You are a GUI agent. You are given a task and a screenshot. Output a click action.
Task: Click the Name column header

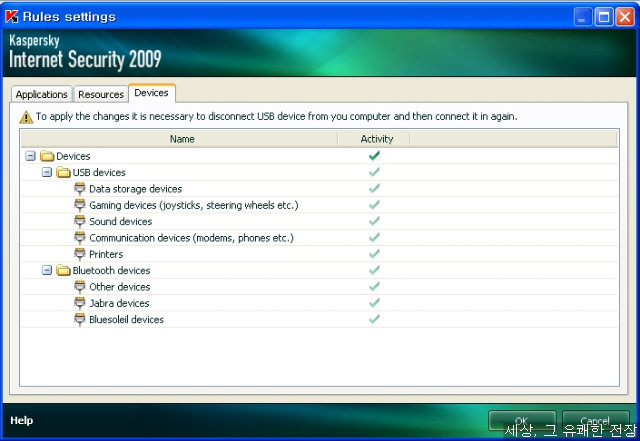pyautogui.click(x=180, y=139)
